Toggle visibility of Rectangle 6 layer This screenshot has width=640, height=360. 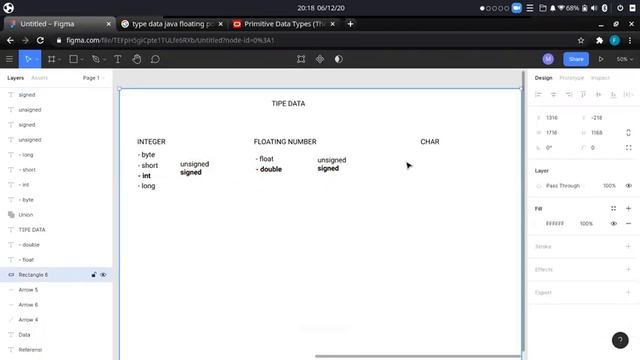pyautogui.click(x=103, y=275)
